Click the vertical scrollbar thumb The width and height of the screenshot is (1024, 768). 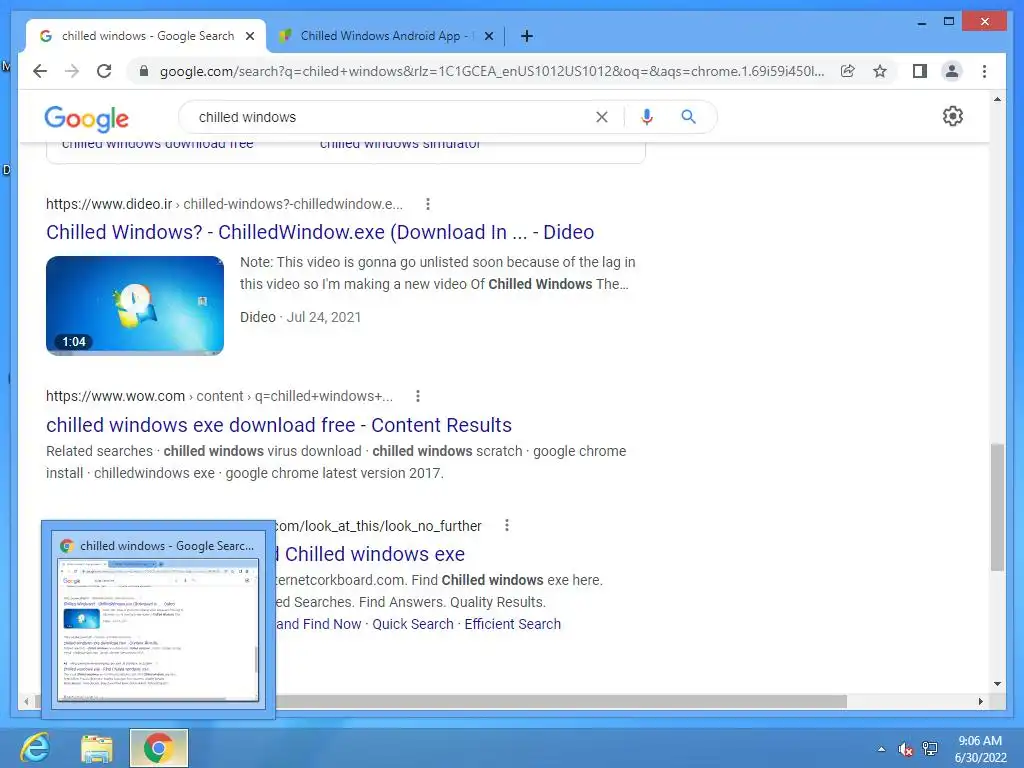pos(997,507)
